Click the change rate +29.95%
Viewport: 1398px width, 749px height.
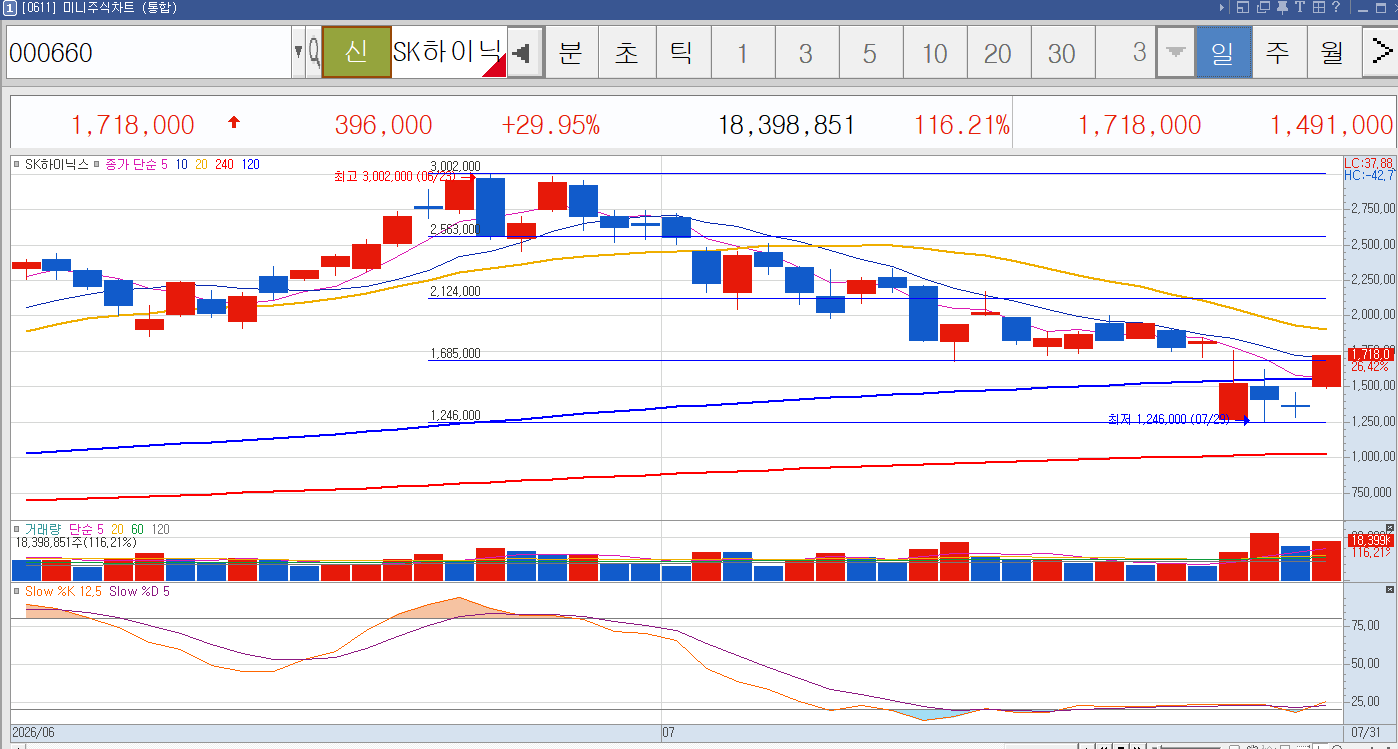(550, 125)
